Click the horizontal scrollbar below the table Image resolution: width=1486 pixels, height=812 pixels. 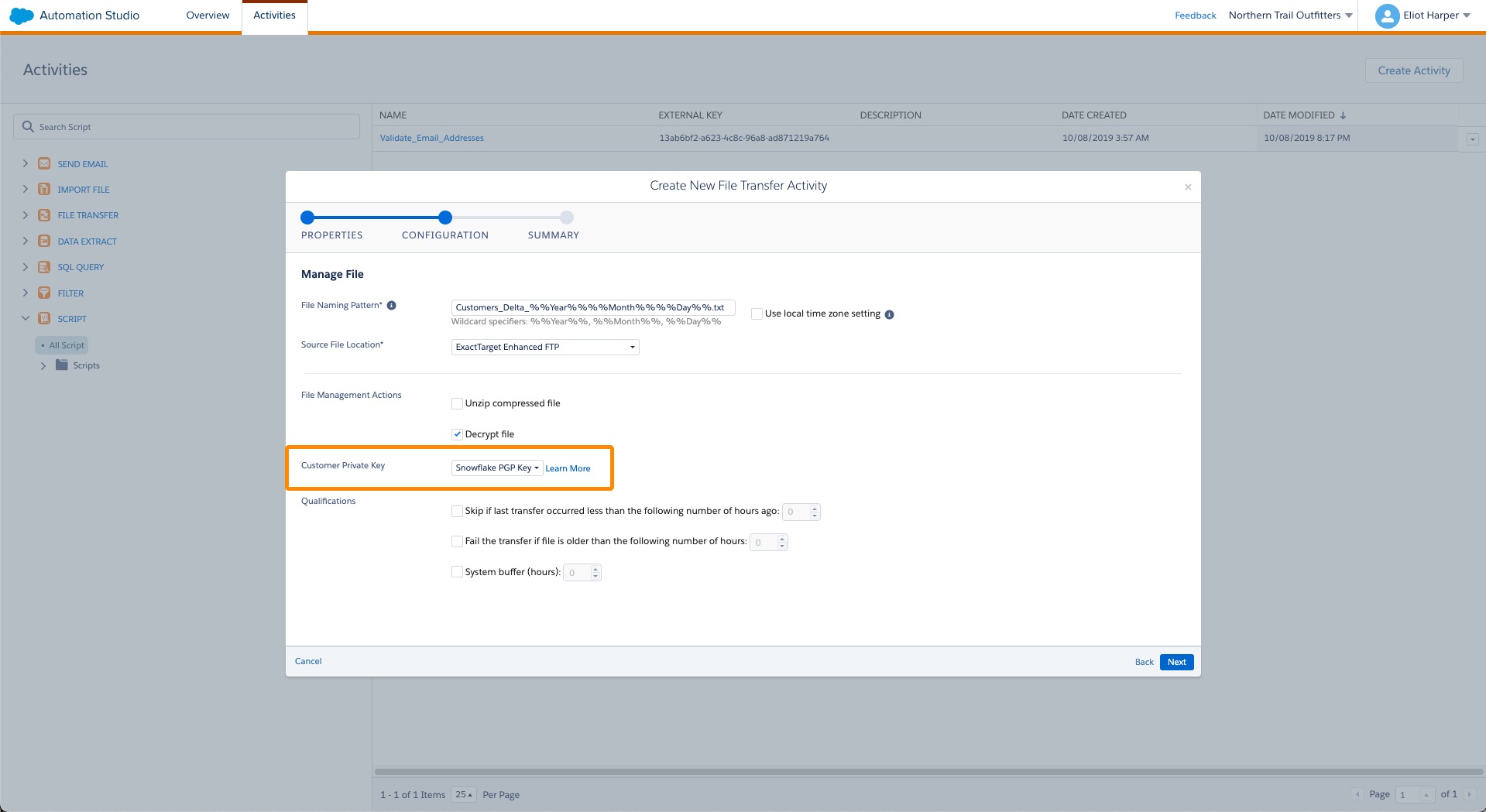click(x=928, y=772)
